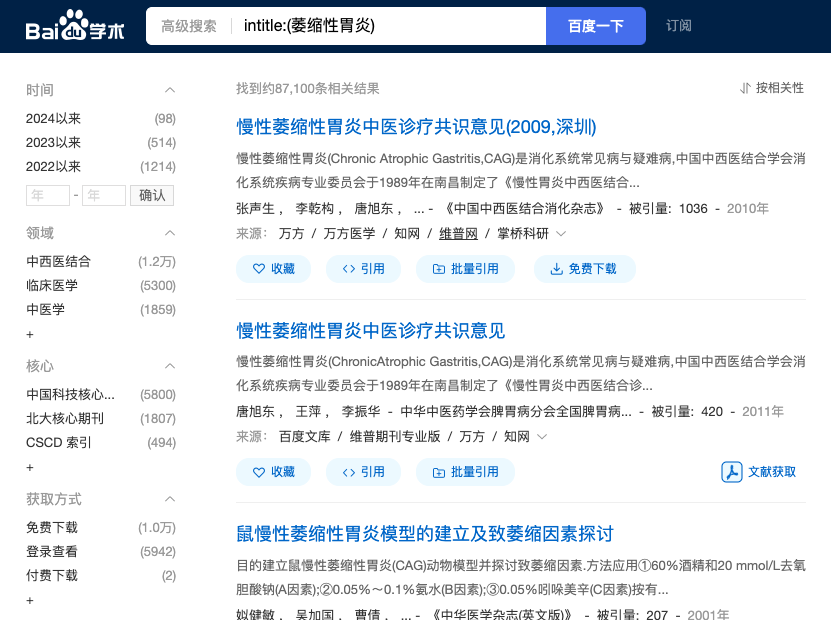Screen dimensions: 831x620
Task: Open the sort by relevance dropdown
Action: point(771,88)
